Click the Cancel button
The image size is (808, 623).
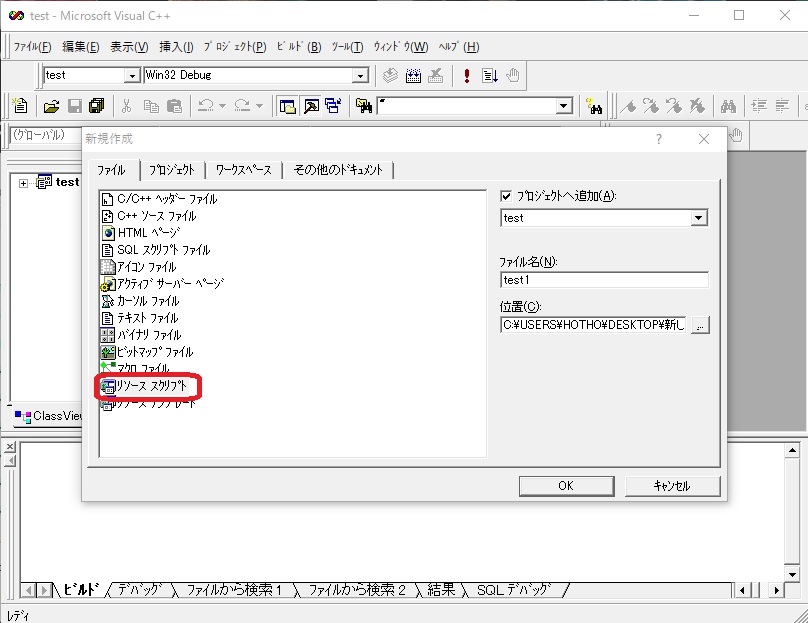[672, 485]
